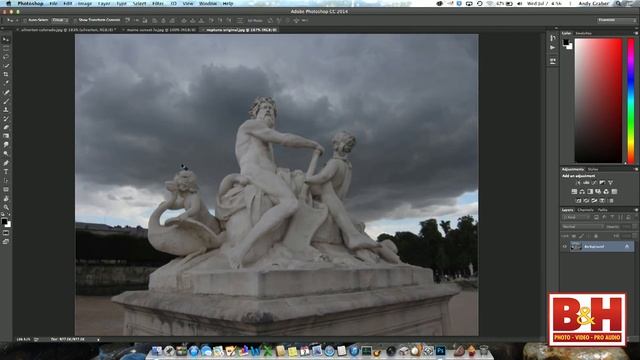Switch to the Swatches tab
Screen dimensions: 640x360
[583, 33]
